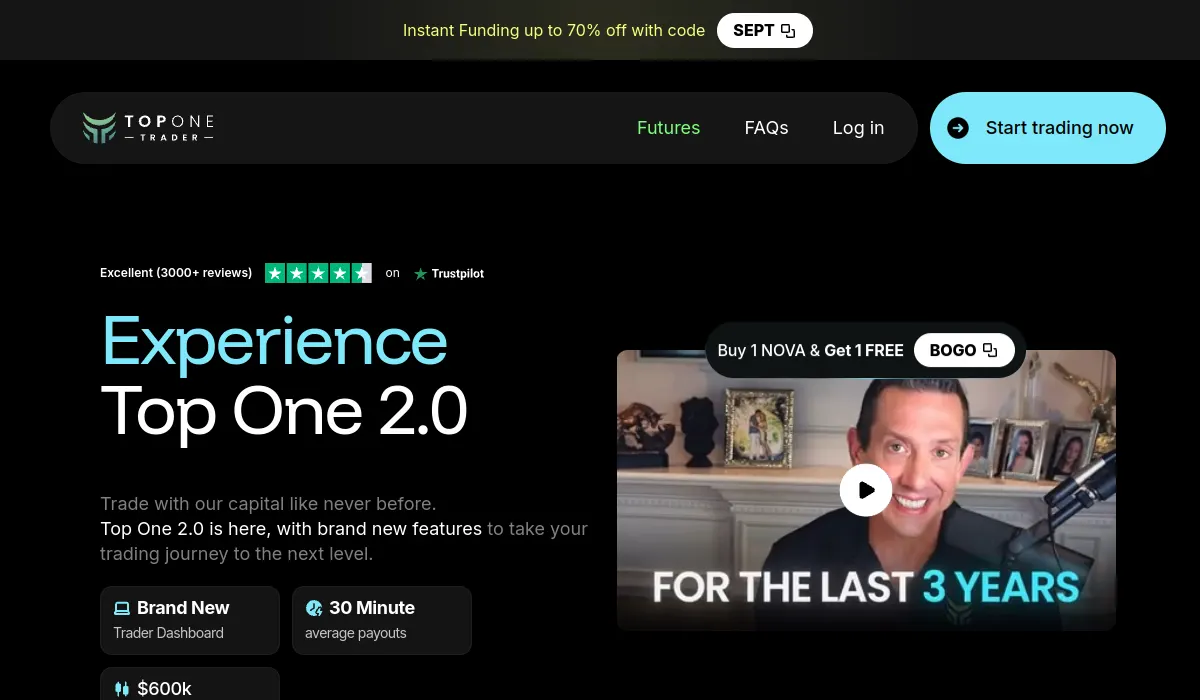Open the Log in link

click(859, 128)
